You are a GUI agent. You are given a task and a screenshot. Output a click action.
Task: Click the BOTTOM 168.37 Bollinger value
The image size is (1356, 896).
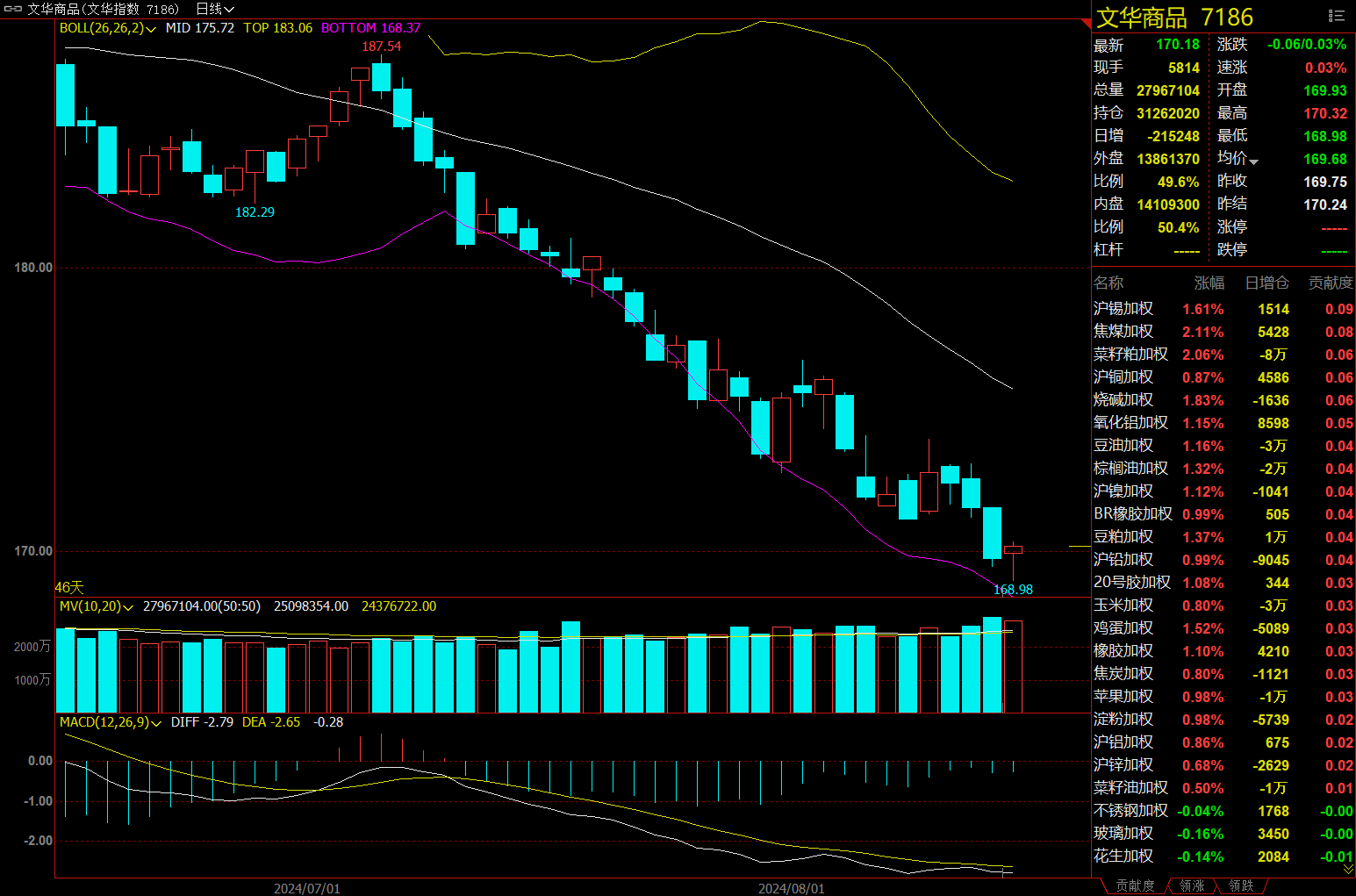pos(370,28)
